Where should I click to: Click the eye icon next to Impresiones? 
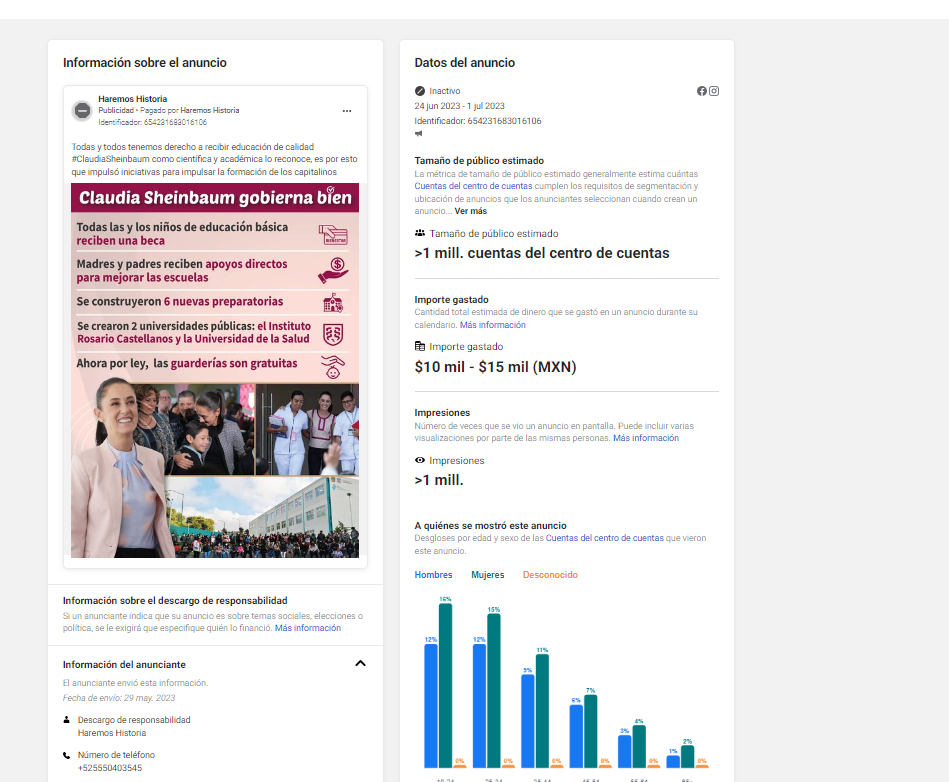coord(420,461)
